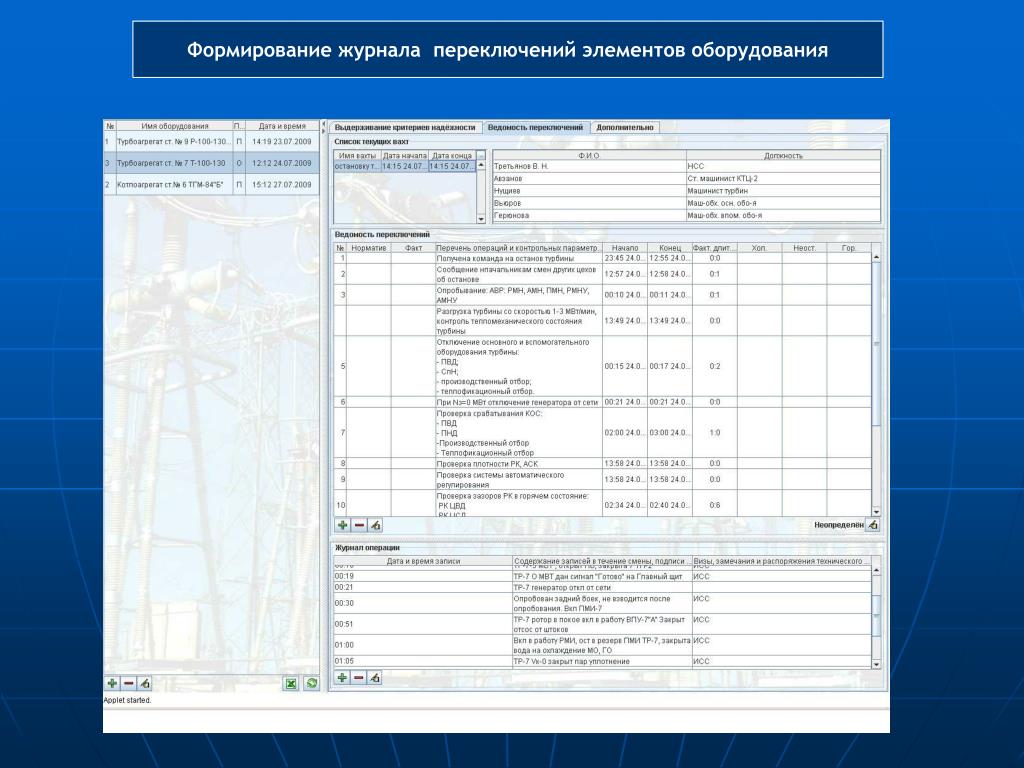Remove record from Журнал операции
Image resolution: width=1024 pixels, height=768 pixels.
tap(359, 677)
